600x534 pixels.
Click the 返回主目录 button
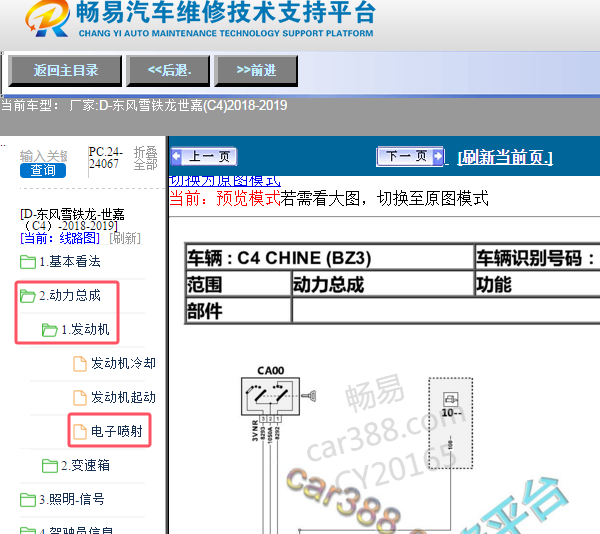click(65, 70)
